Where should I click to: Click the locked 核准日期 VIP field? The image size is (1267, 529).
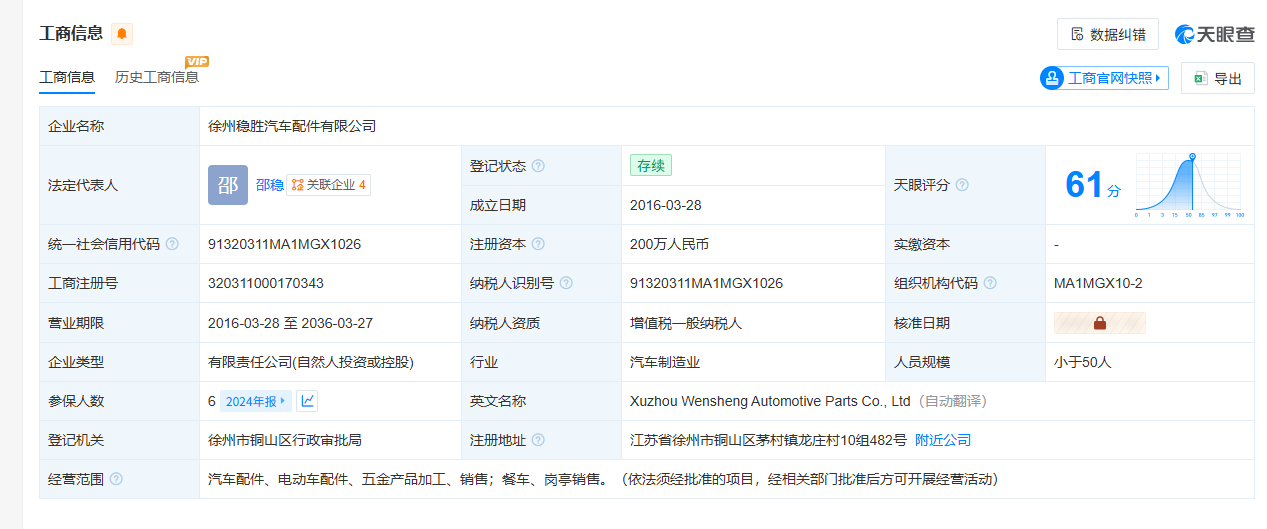(1099, 323)
